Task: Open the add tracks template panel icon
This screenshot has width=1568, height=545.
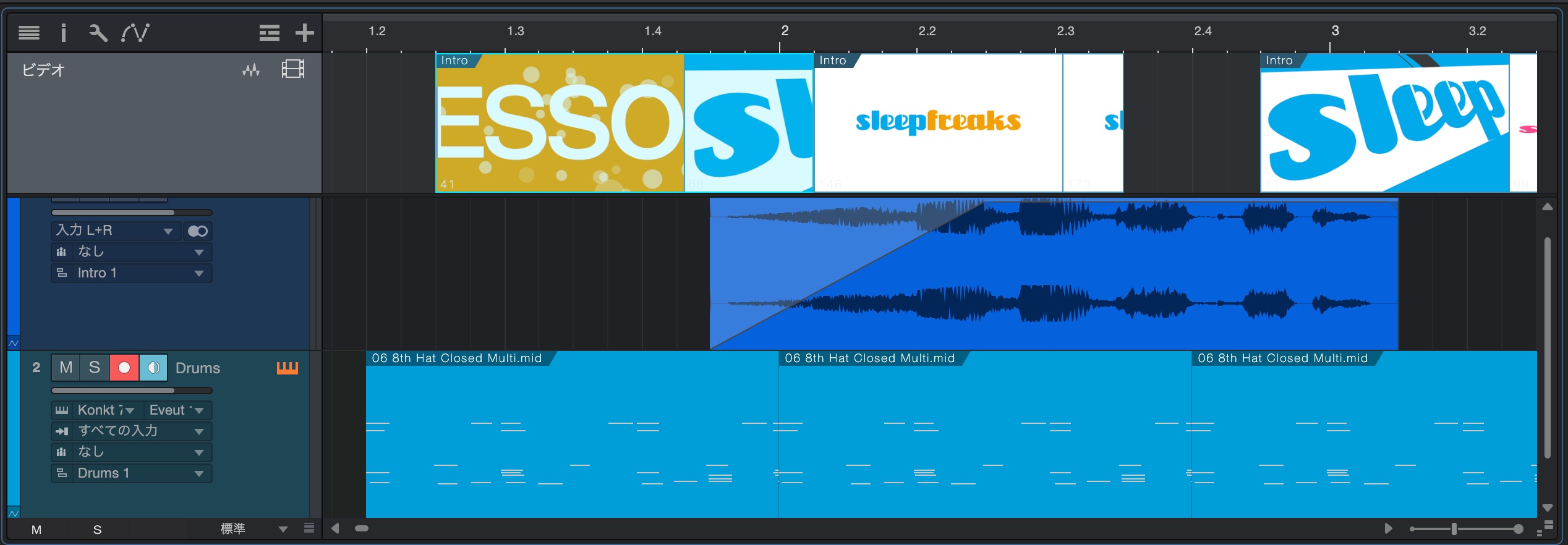Action: [269, 33]
